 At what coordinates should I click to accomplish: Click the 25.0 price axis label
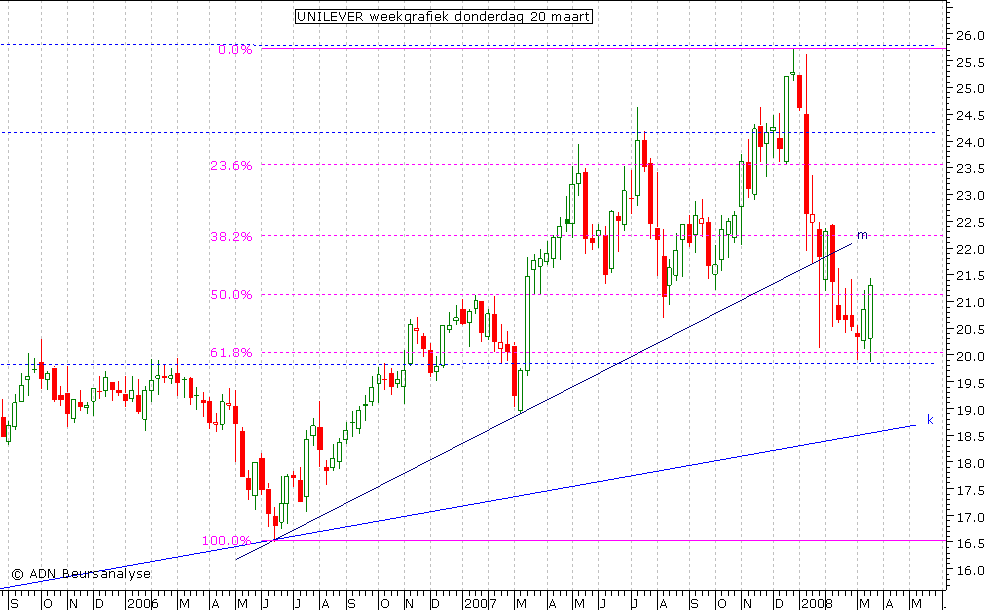click(970, 89)
